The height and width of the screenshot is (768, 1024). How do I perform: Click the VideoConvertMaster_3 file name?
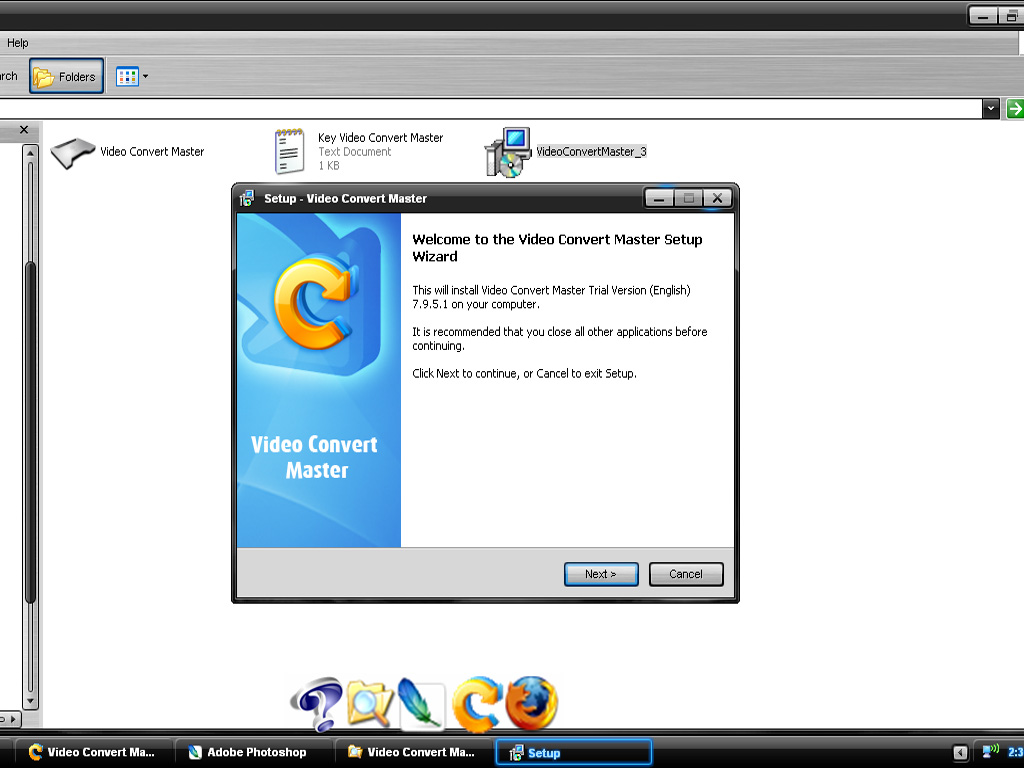(x=591, y=152)
